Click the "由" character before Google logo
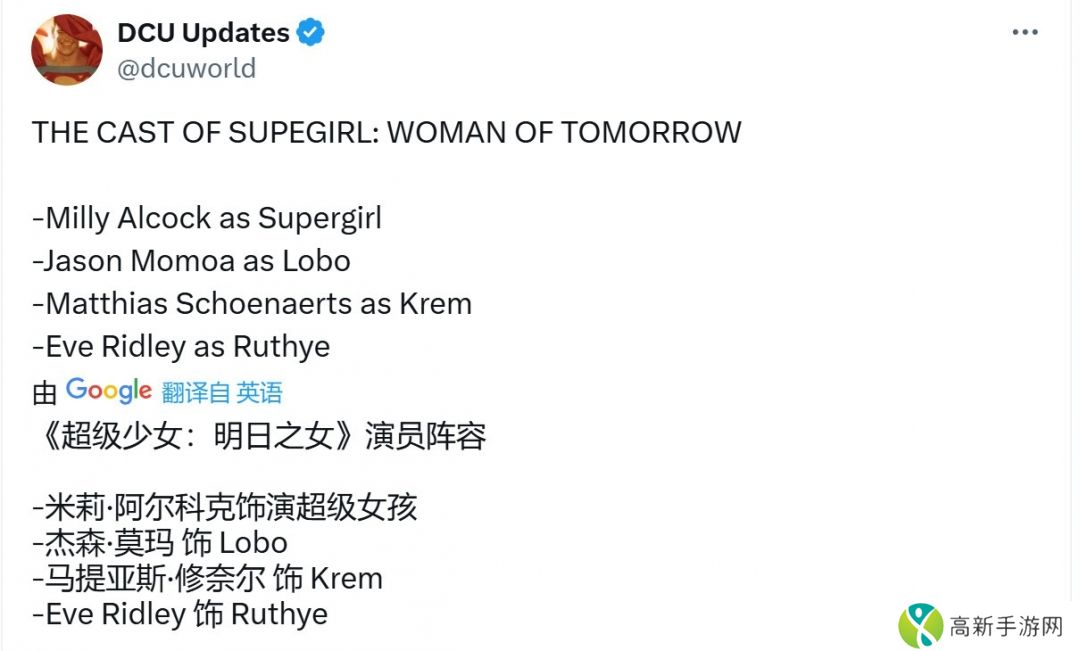Image resolution: width=1080 pixels, height=651 pixels. [44, 393]
